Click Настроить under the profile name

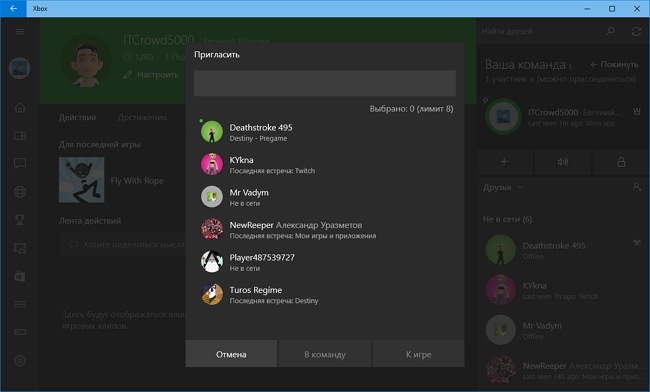(151, 75)
